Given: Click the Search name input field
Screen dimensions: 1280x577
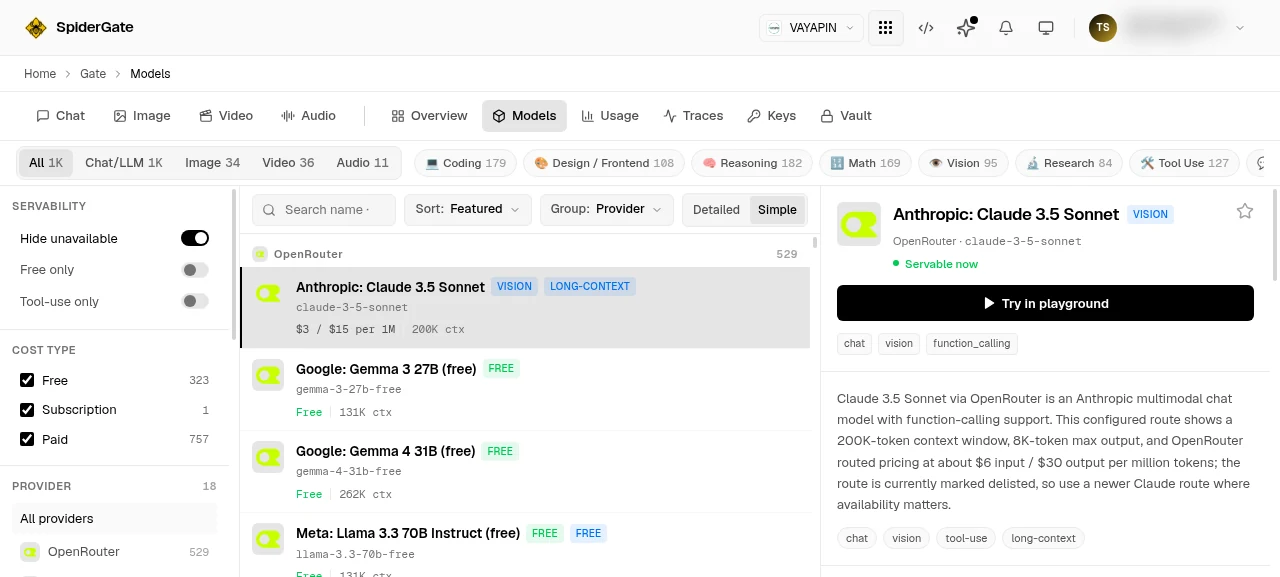Looking at the screenshot, I should click(322, 209).
